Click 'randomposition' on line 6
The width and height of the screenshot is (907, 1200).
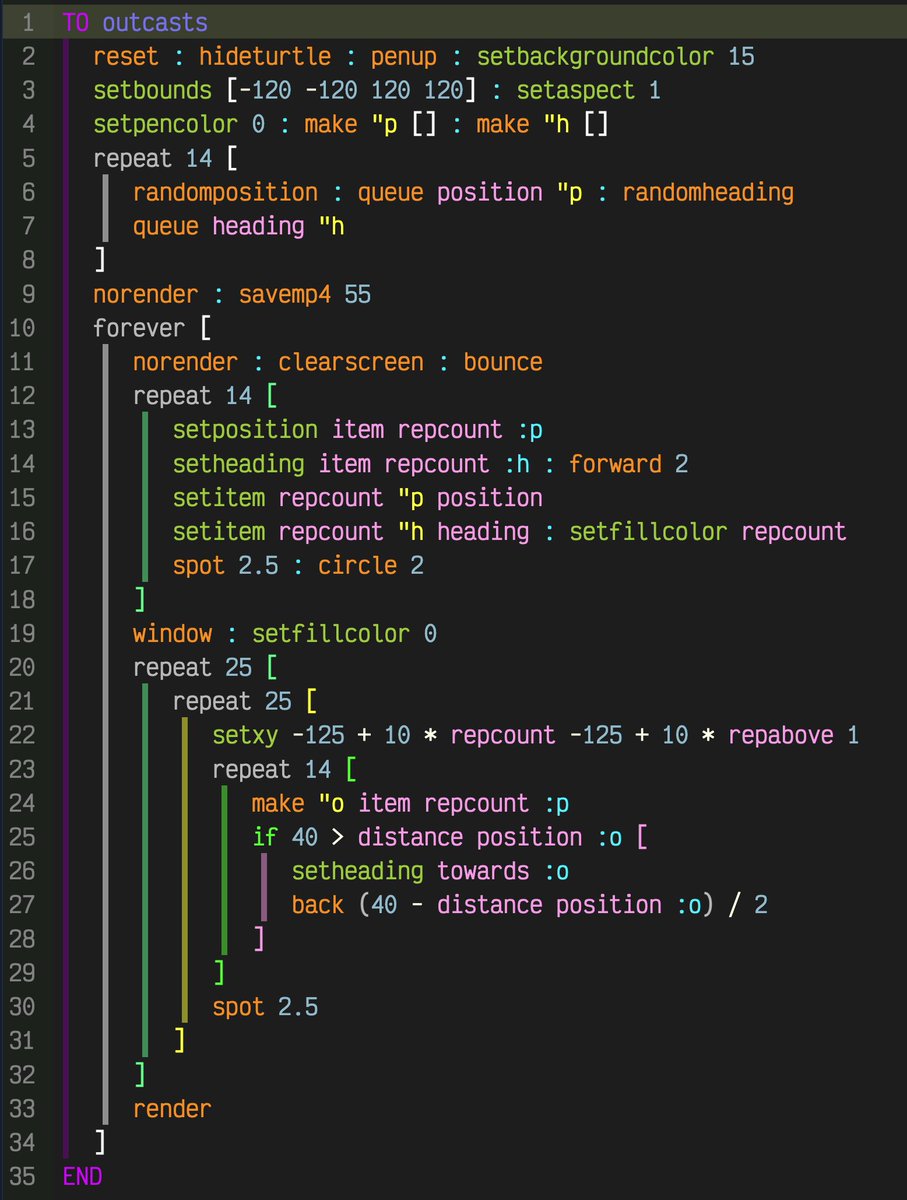pos(225,192)
